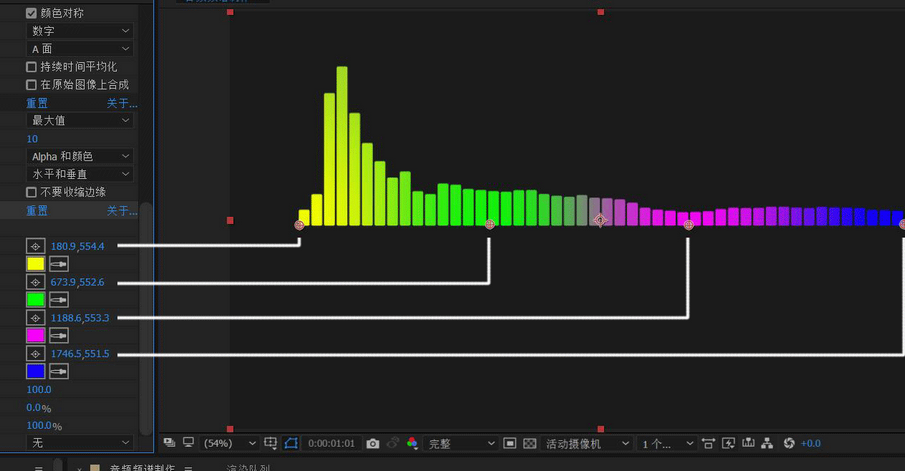Open the green color swatch
Viewport: 905px width, 471px height.
(36, 300)
